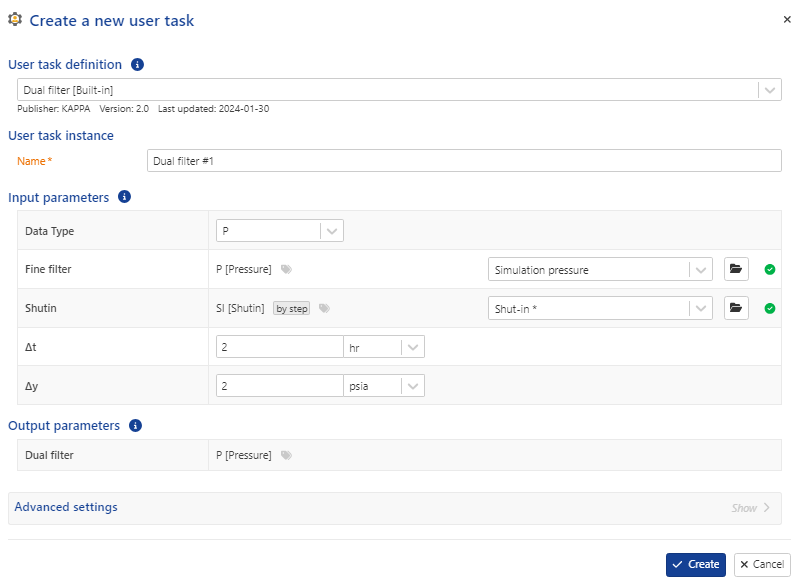Focus the Name field containing Dual filter #1
The height and width of the screenshot is (586, 799).
pyautogui.click(x=464, y=161)
